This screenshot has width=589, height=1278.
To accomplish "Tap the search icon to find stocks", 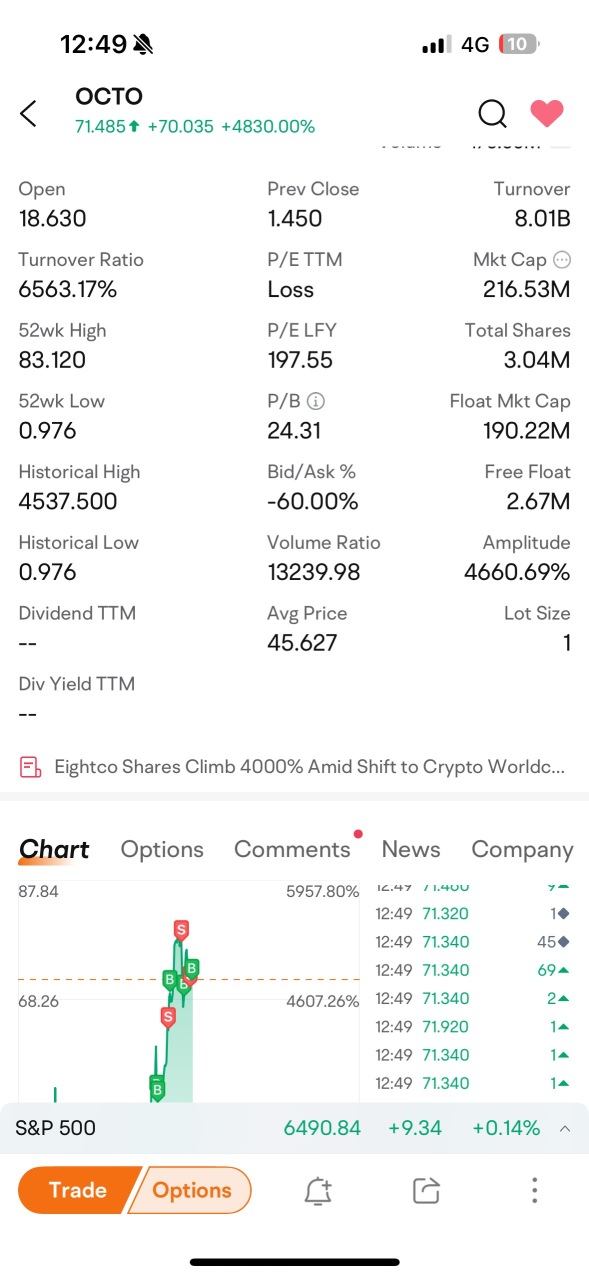I will coord(492,114).
